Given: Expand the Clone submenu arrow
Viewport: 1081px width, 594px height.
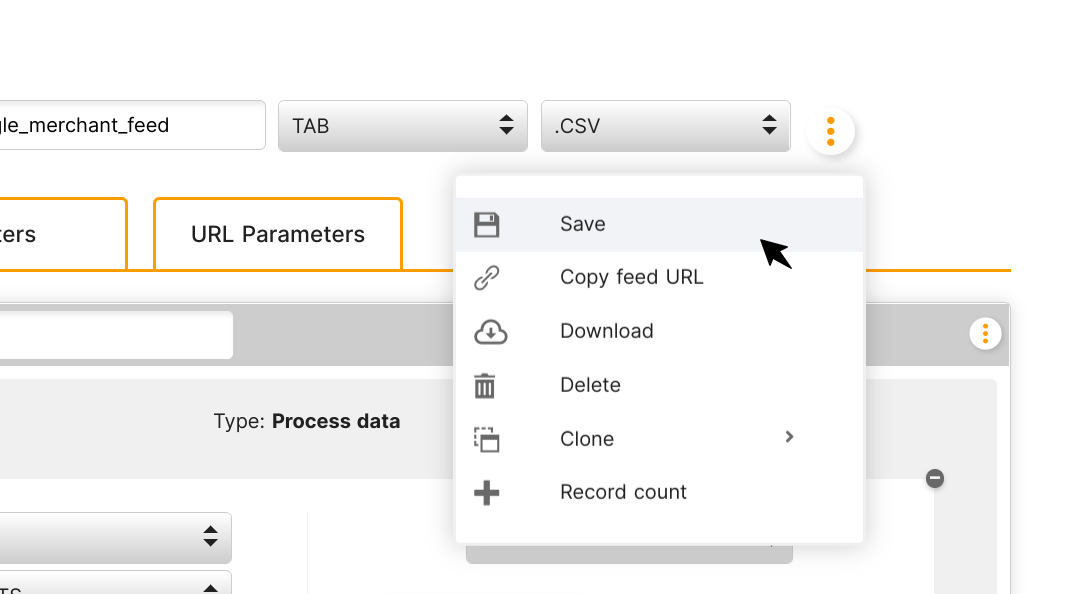Looking at the screenshot, I should 789,437.
